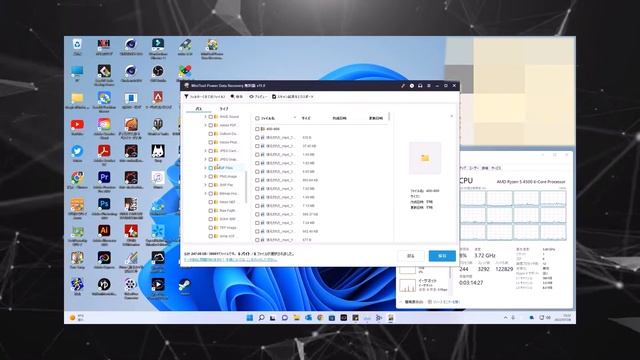Click the key (register) icon in MiniTool title bar
This screenshot has width=640, height=360.
click(403, 86)
